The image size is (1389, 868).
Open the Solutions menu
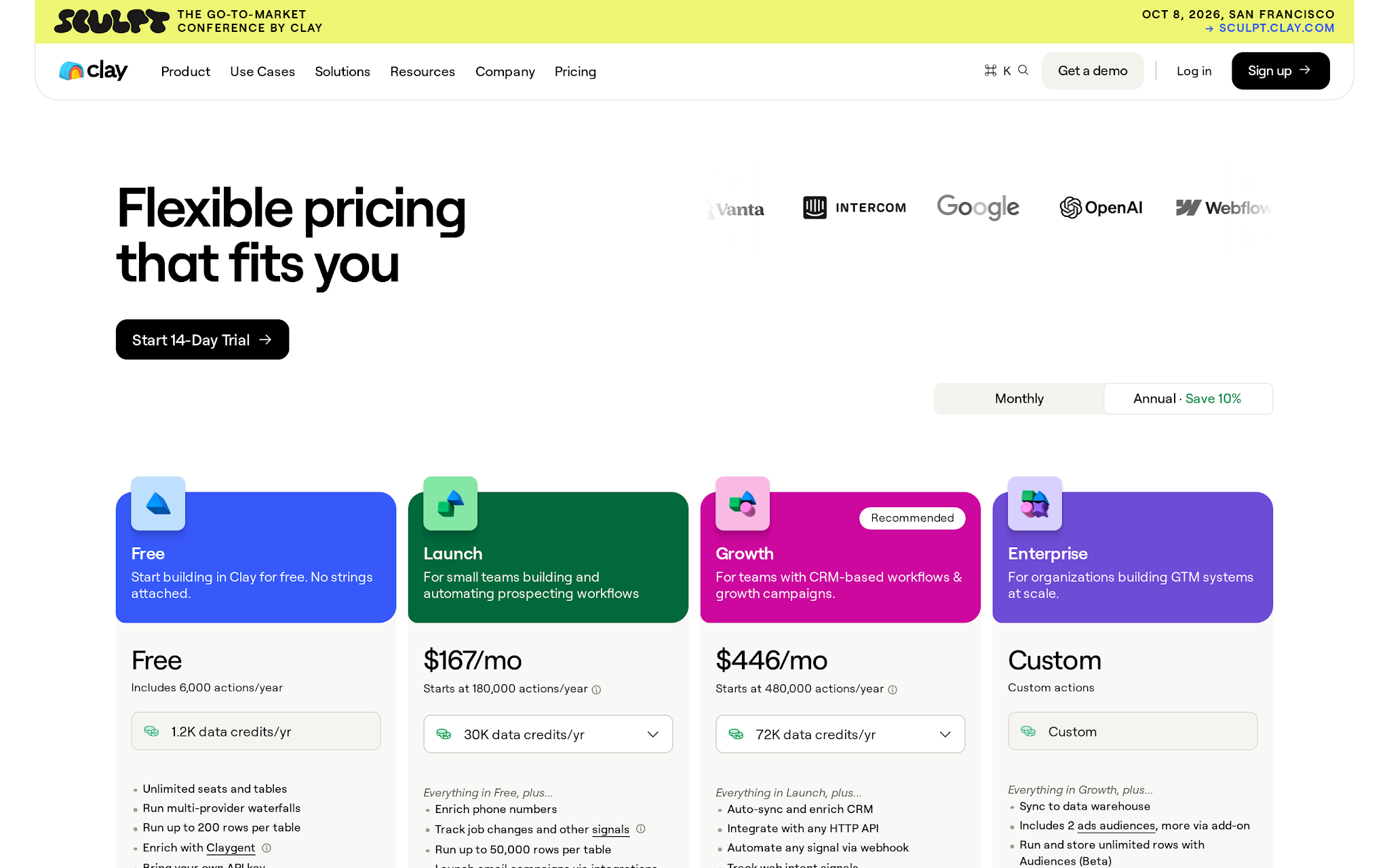(x=343, y=71)
